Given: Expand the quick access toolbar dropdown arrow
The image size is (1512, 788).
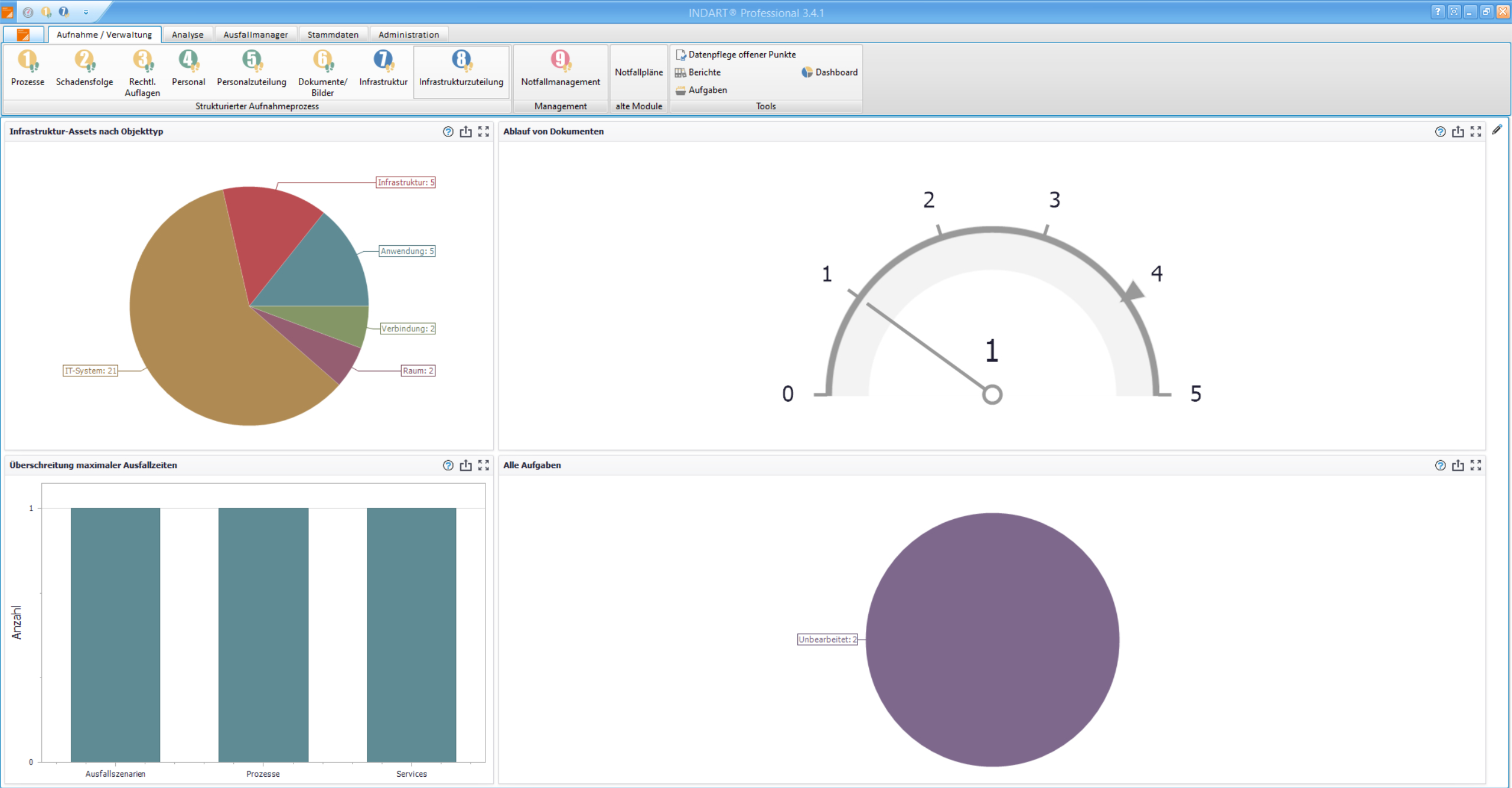Looking at the screenshot, I should tap(86, 12).
